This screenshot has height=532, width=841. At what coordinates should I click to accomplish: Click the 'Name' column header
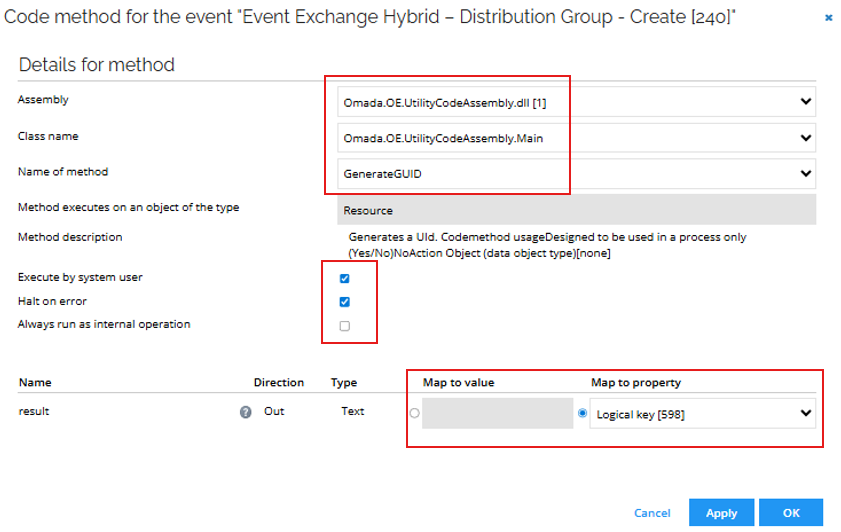[x=35, y=382]
